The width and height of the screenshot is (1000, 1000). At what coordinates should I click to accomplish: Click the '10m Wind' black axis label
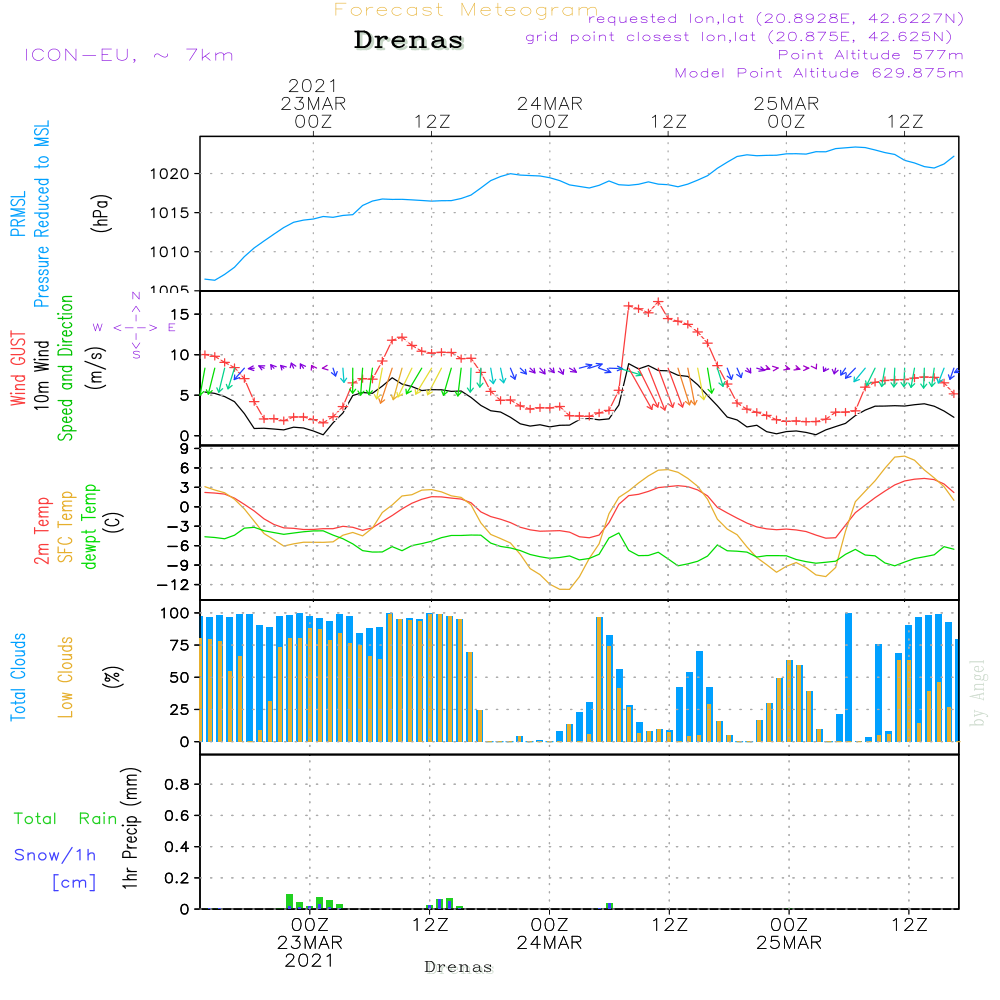click(41, 375)
